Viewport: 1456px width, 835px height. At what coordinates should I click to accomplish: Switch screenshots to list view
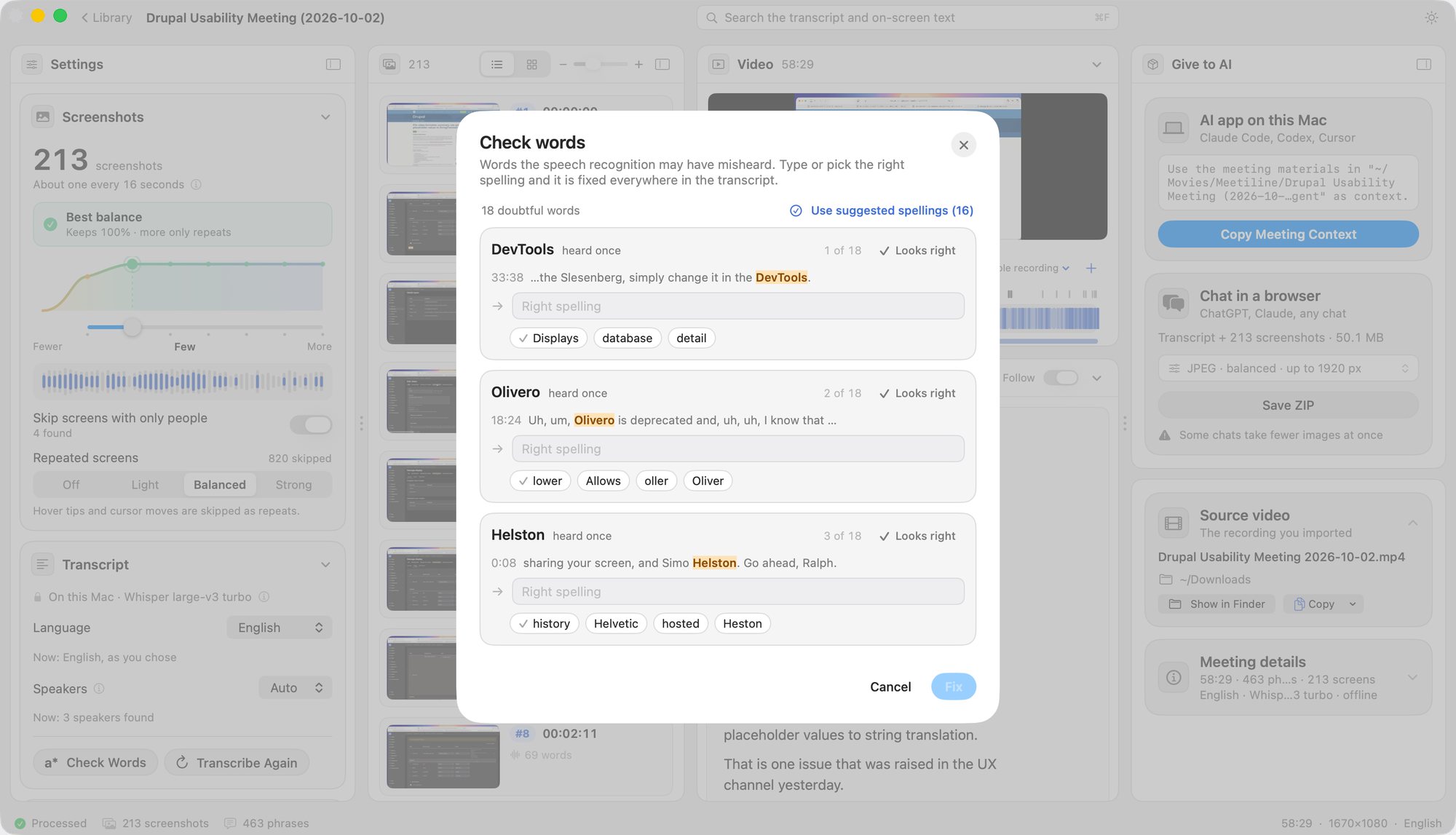497,64
